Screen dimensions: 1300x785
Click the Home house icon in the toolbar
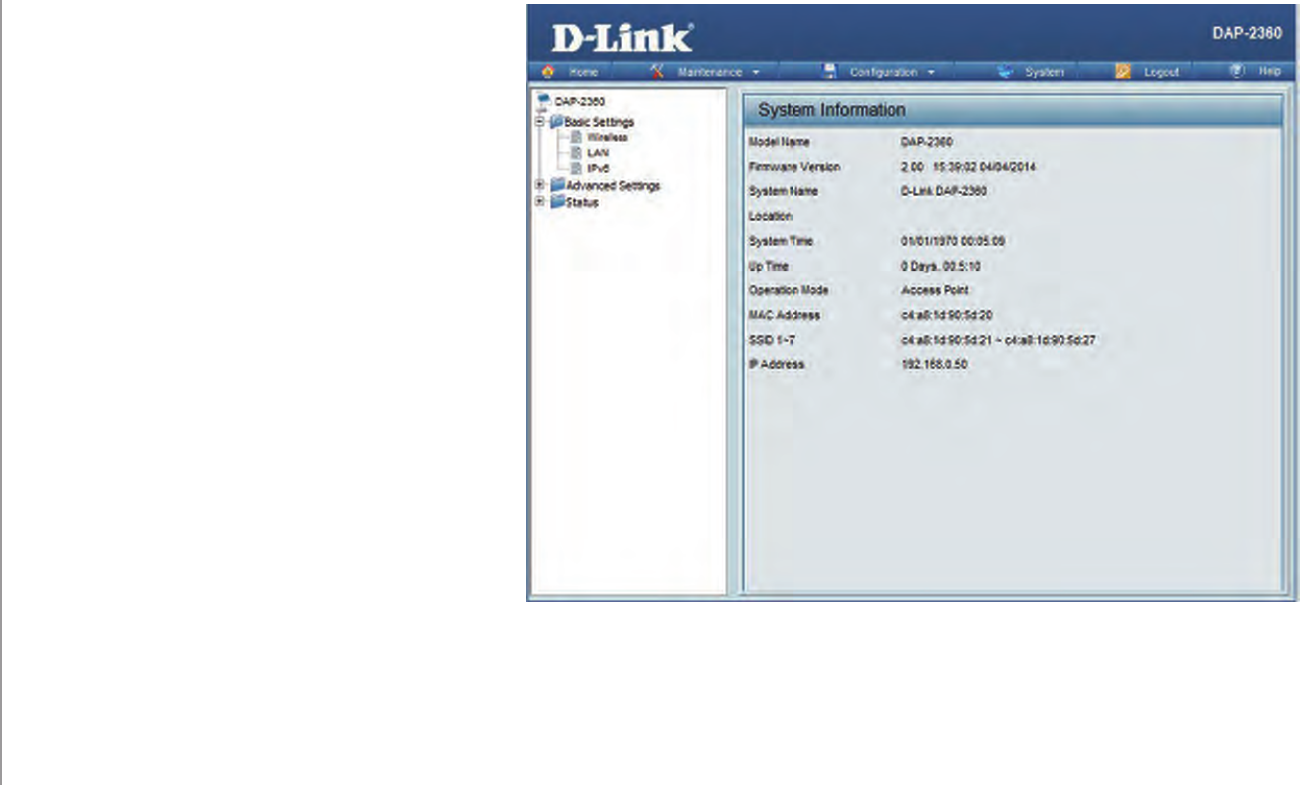(x=547, y=72)
